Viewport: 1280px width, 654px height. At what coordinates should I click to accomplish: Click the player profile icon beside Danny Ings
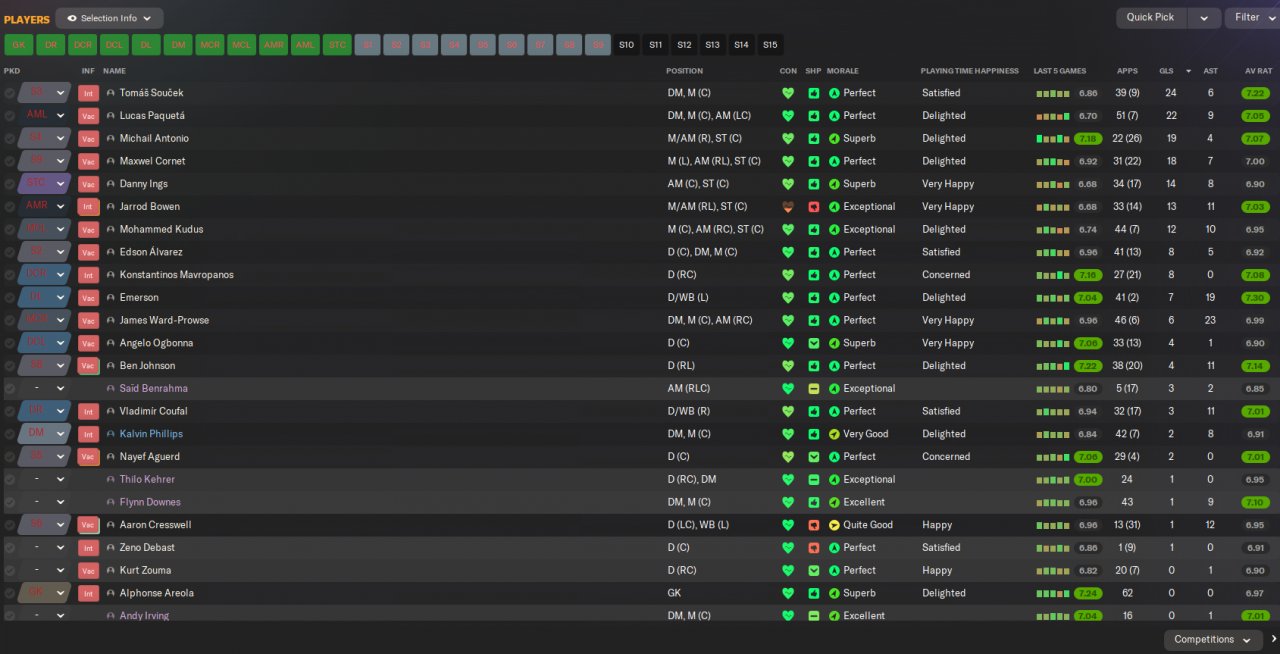111,184
